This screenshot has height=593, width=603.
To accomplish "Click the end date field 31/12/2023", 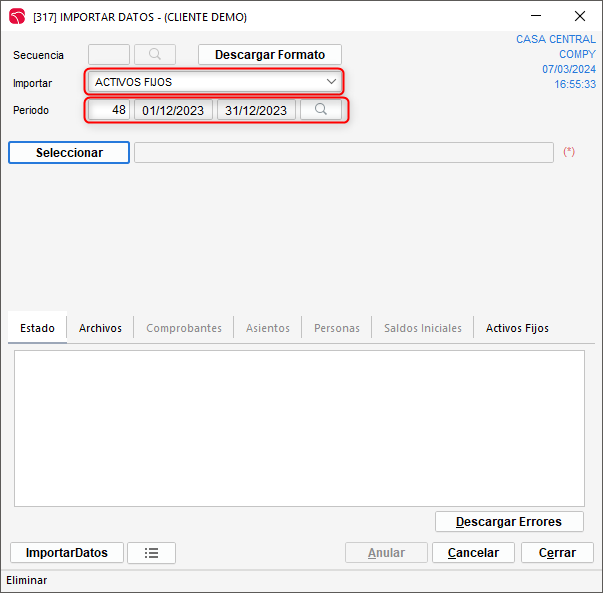I will 256,110.
